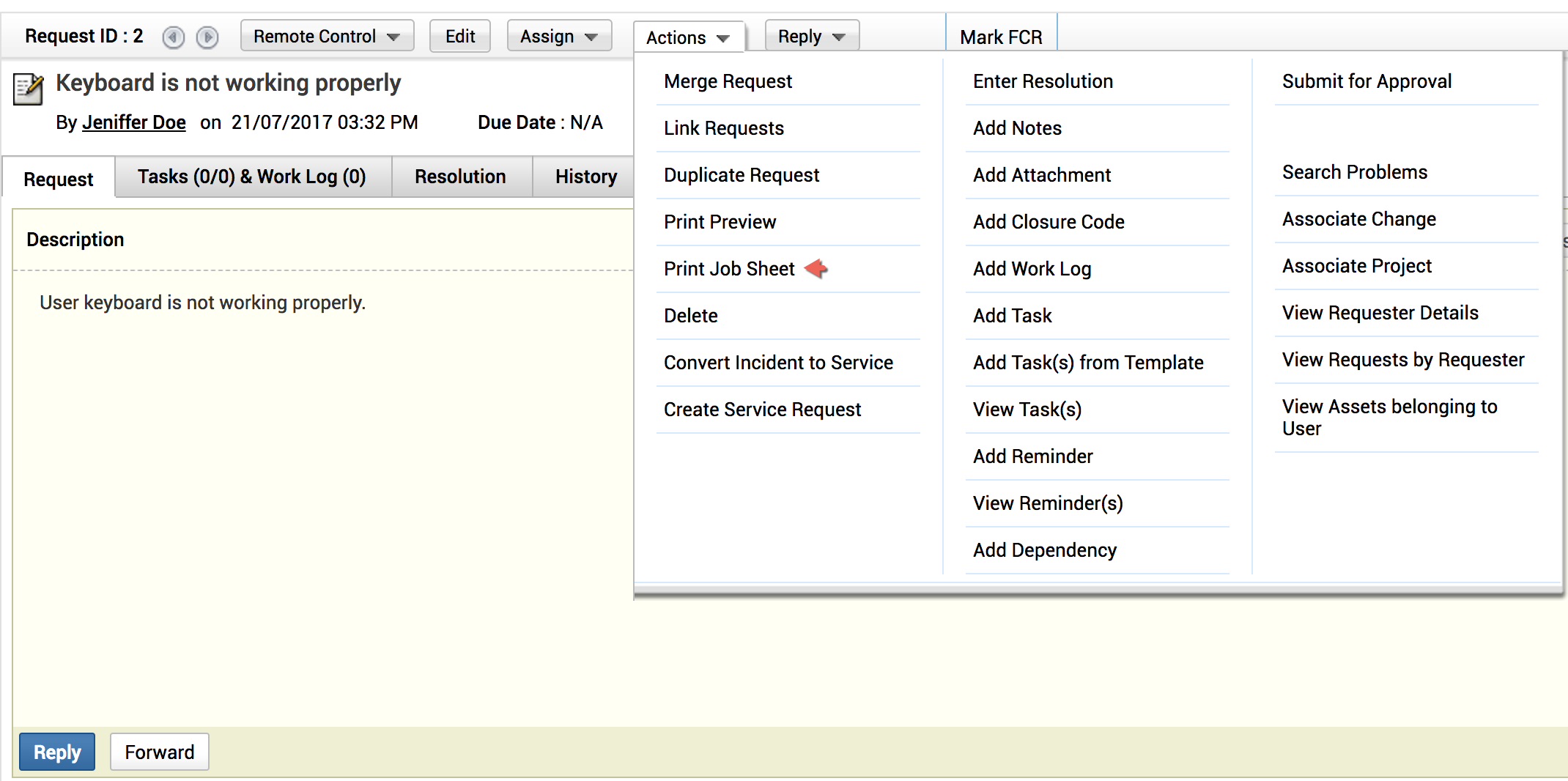Select Add Work Log option
Viewport: 1568px width, 781px height.
point(1032,269)
